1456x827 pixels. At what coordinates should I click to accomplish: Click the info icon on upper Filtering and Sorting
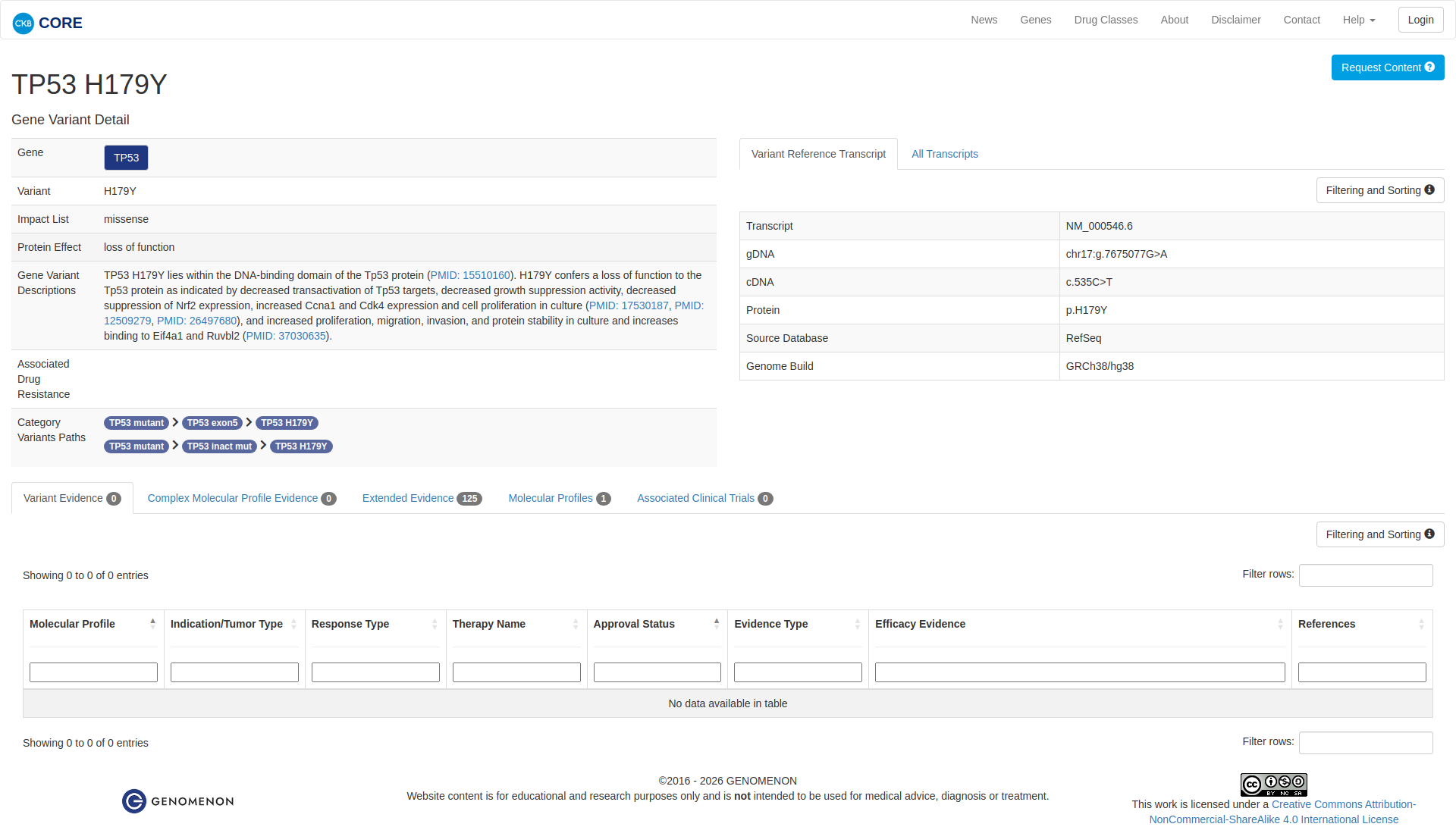[1429, 190]
